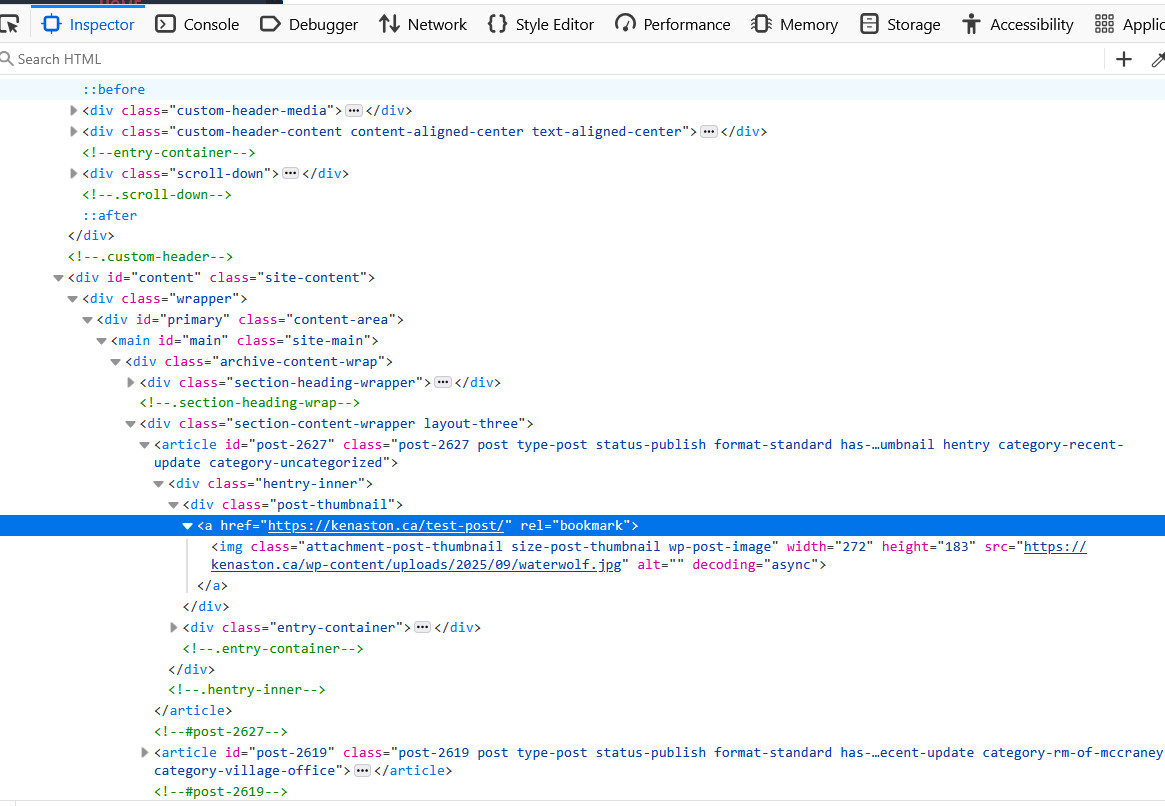1165x806 pixels.
Task: Open the kenaston.ca/test-post/ href link
Action: (389, 525)
